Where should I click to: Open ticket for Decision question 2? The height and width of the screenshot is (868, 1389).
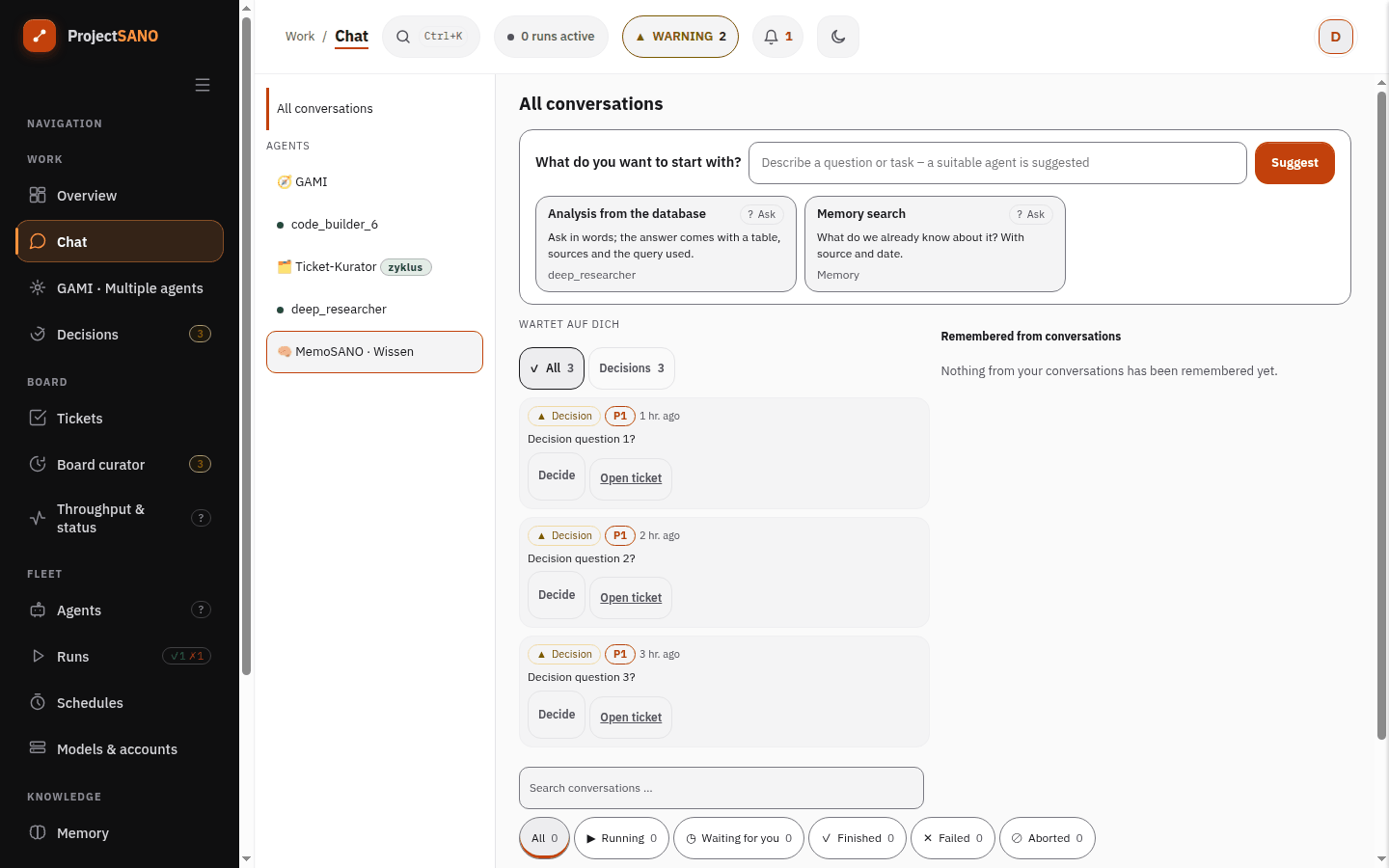(631, 598)
